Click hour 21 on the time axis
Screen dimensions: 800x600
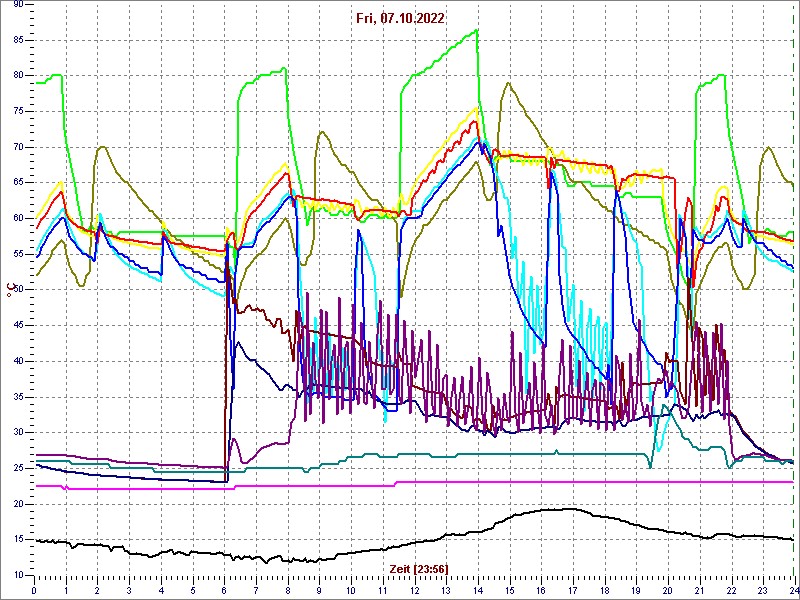[x=699, y=590]
